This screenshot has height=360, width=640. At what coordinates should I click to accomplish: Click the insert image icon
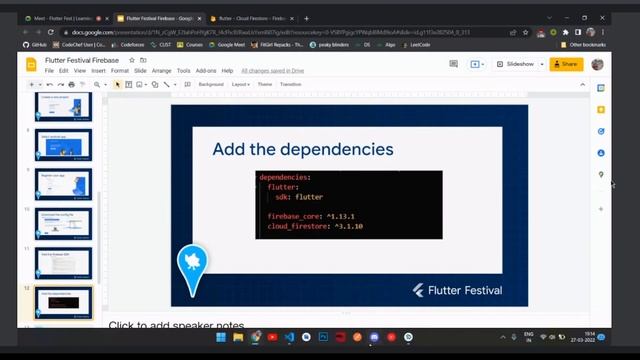pyautogui.click(x=139, y=84)
